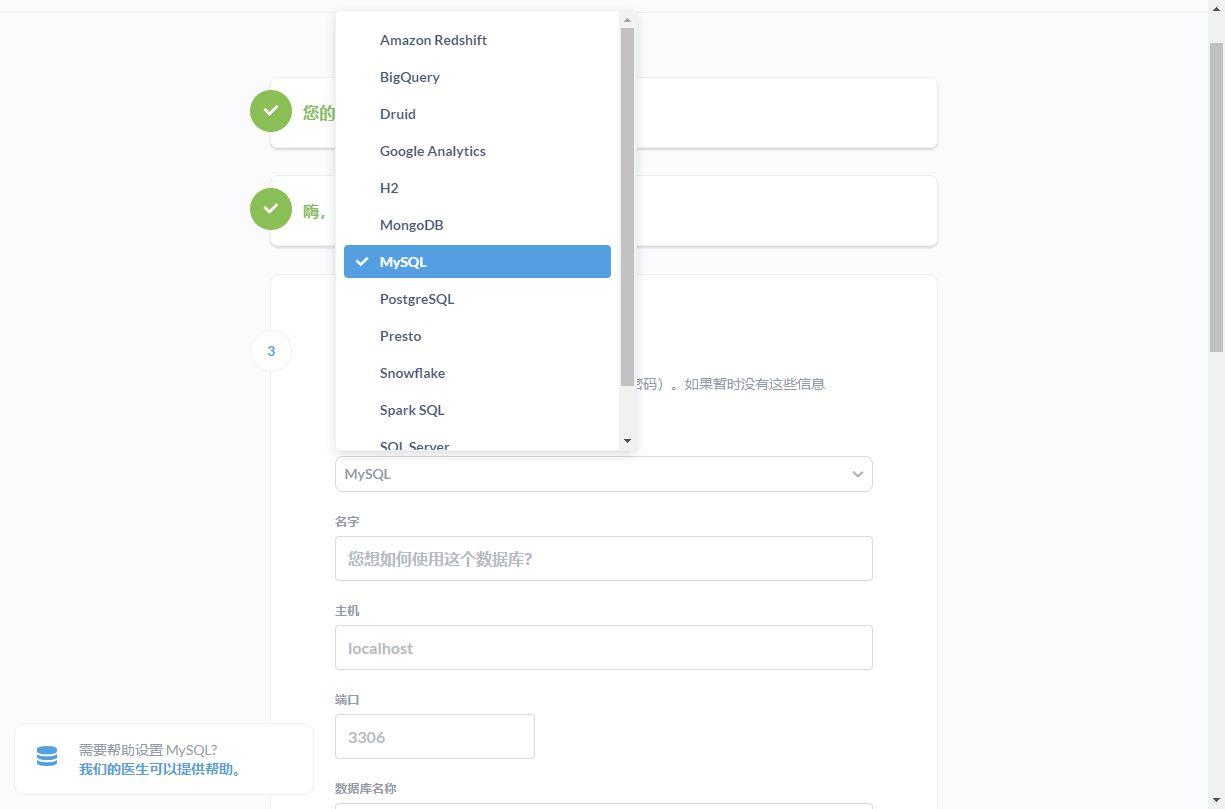
Task: Click the '需要帮助设置 MySQL?' help text
Action: point(148,750)
